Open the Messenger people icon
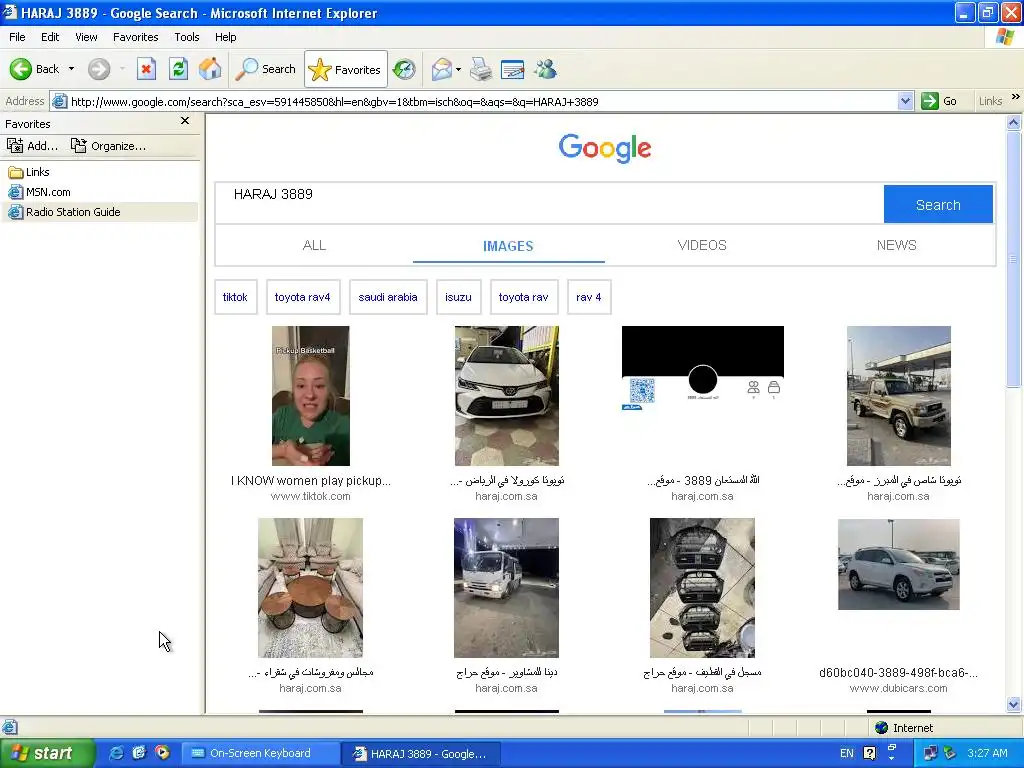Image resolution: width=1024 pixels, height=768 pixels. [545, 69]
